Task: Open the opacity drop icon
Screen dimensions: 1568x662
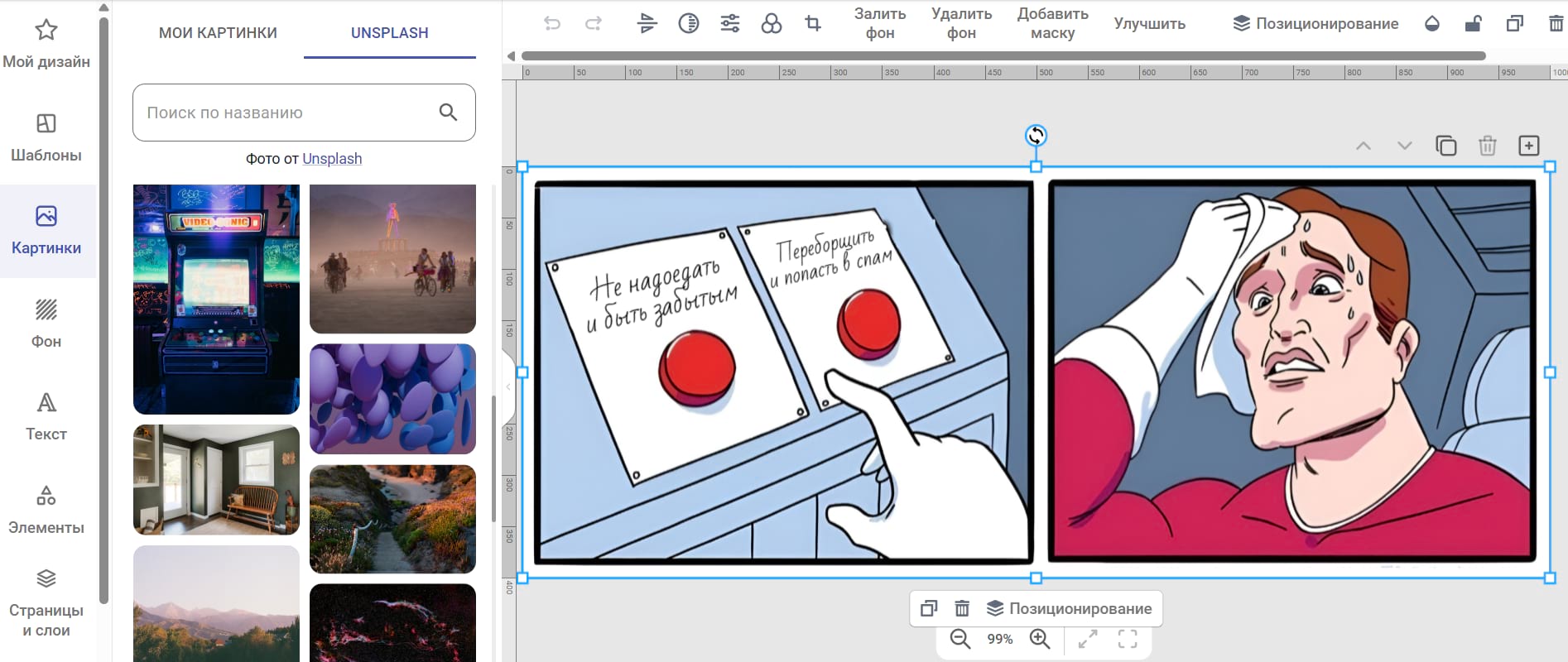Action: coord(1432,24)
